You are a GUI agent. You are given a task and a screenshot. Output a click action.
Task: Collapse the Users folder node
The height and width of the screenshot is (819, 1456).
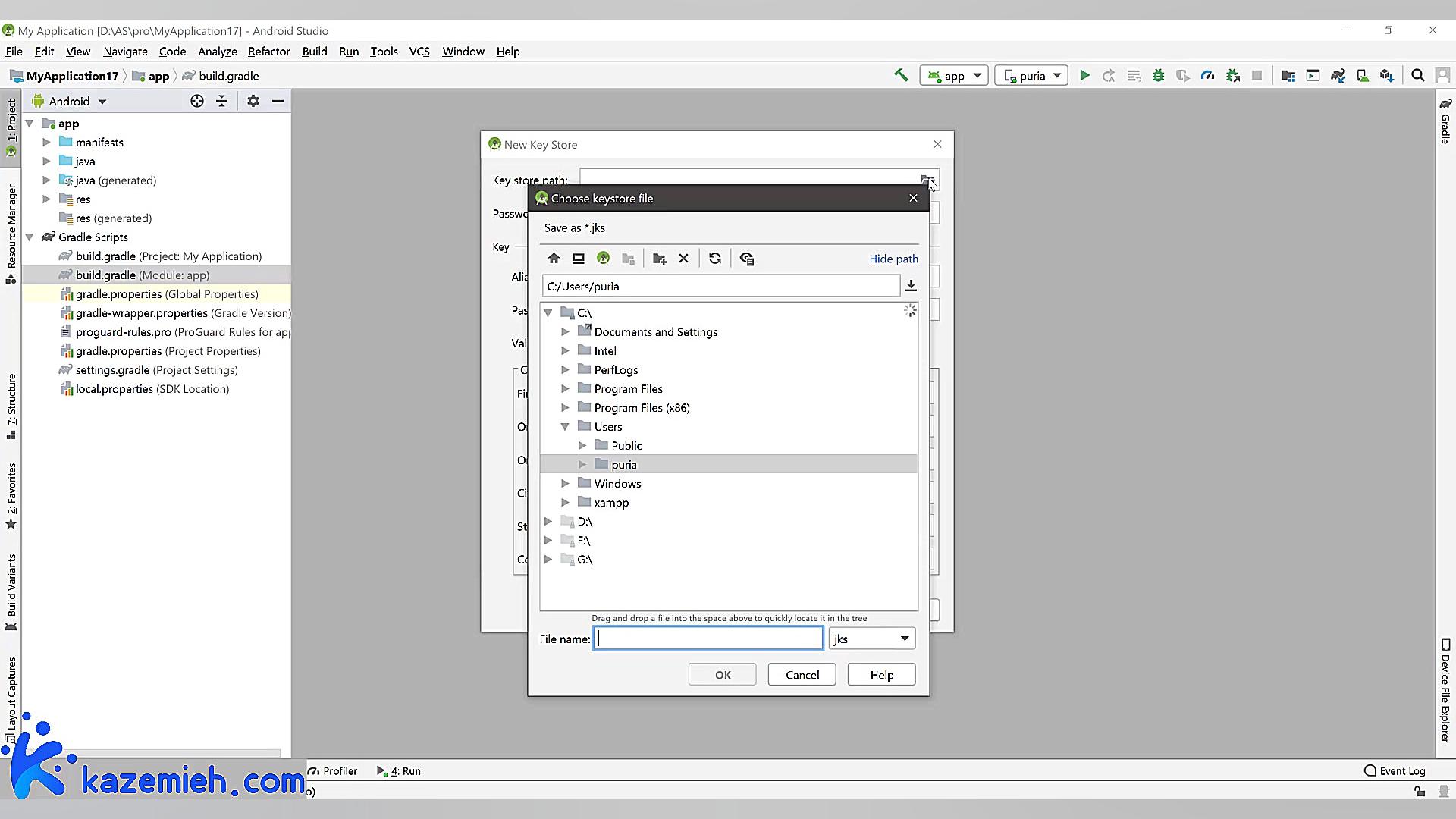(565, 426)
